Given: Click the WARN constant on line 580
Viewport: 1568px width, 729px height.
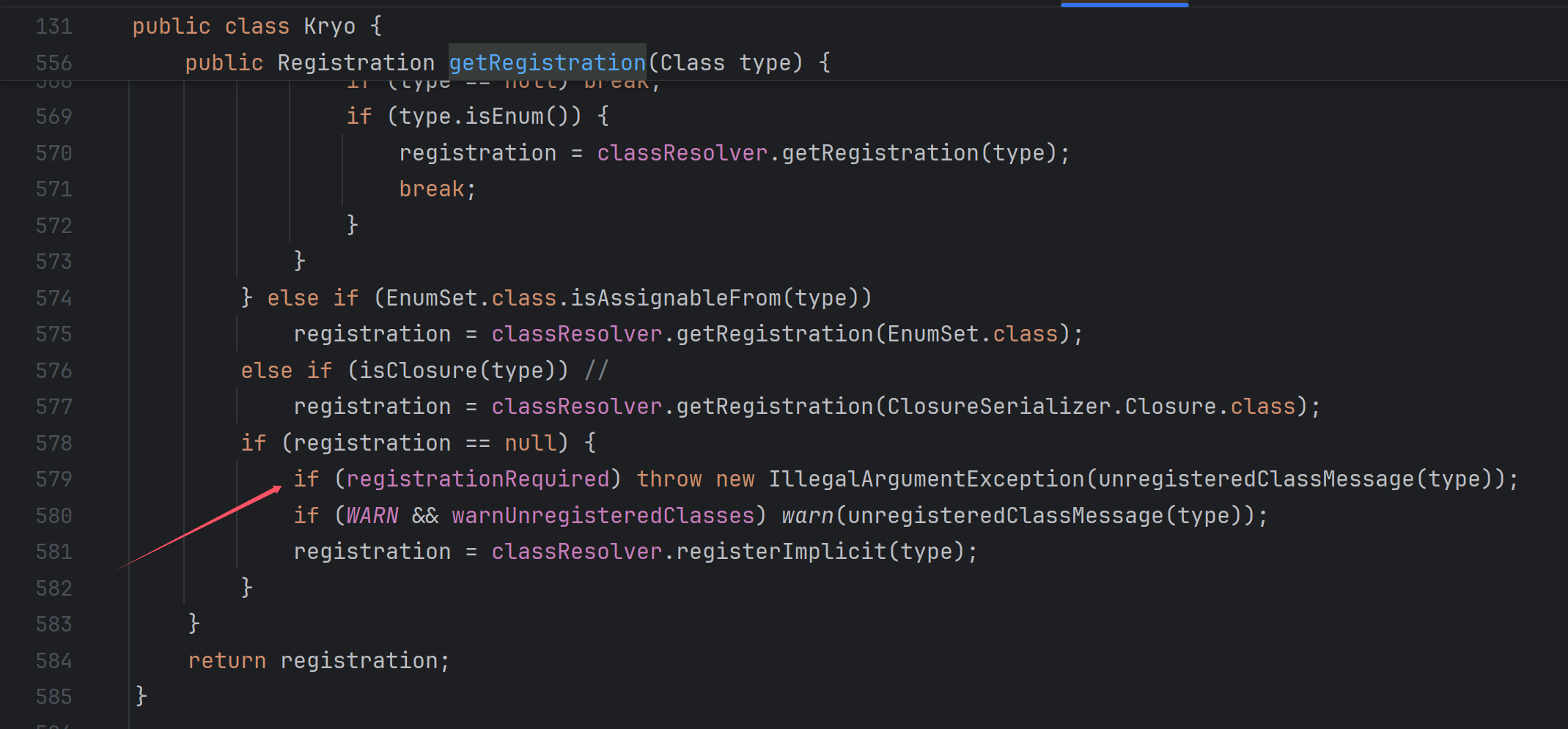Looking at the screenshot, I should tap(372, 516).
